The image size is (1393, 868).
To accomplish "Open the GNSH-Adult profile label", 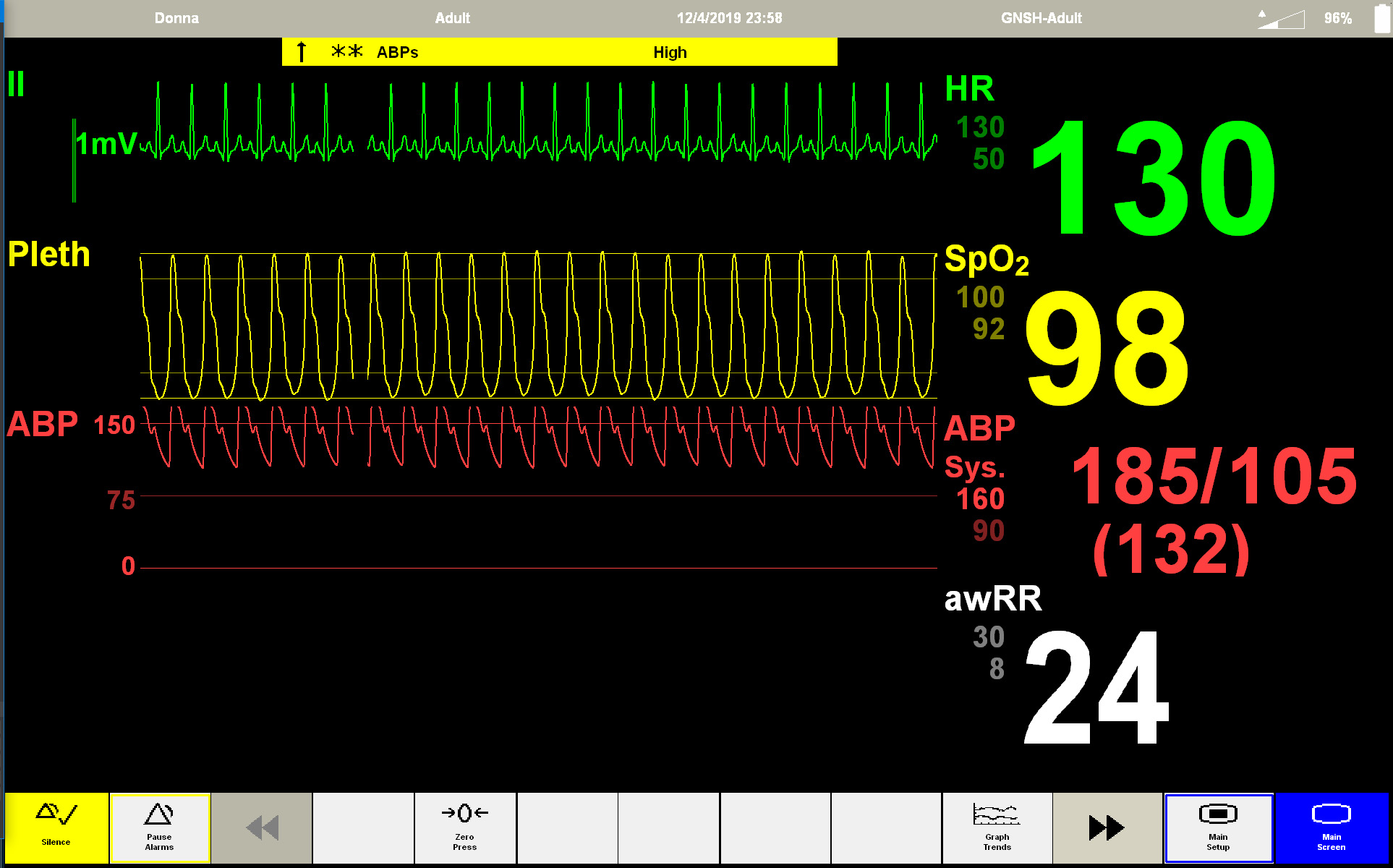I will click(1041, 18).
